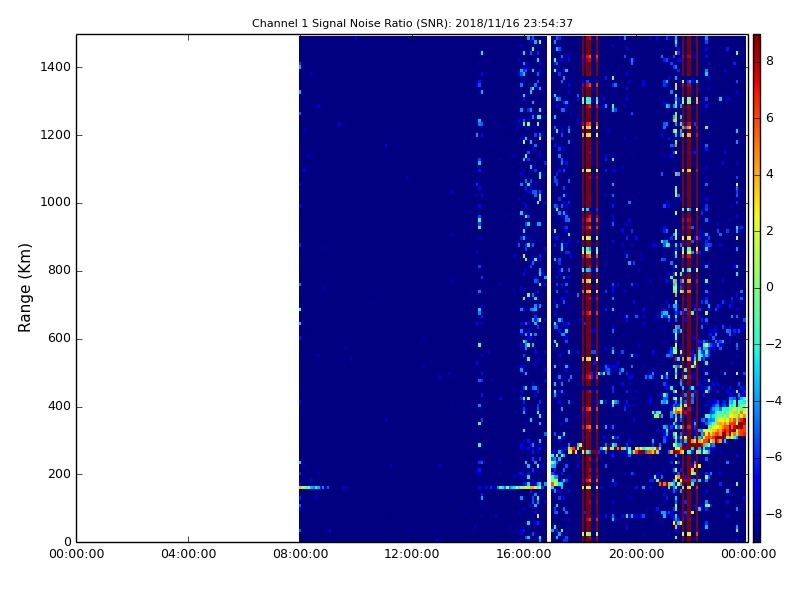Click the dark red top of the colorbar
800x600 pixels.
point(757,43)
